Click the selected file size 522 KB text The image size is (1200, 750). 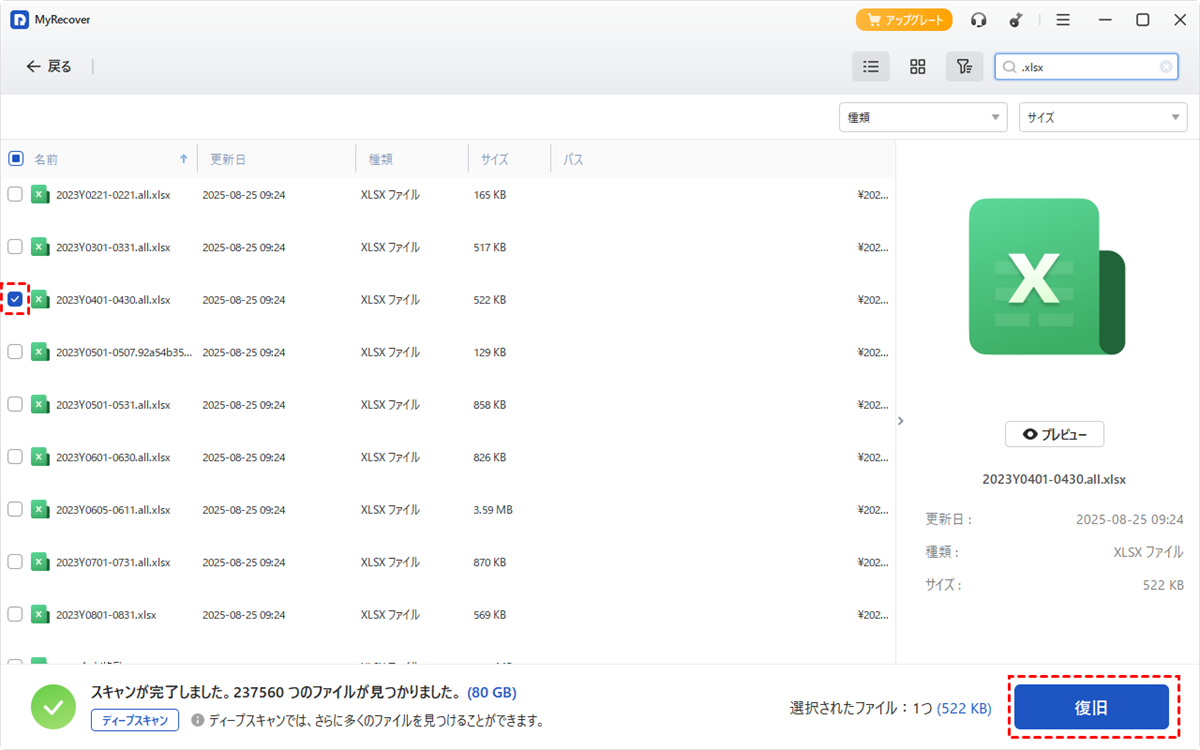point(964,708)
